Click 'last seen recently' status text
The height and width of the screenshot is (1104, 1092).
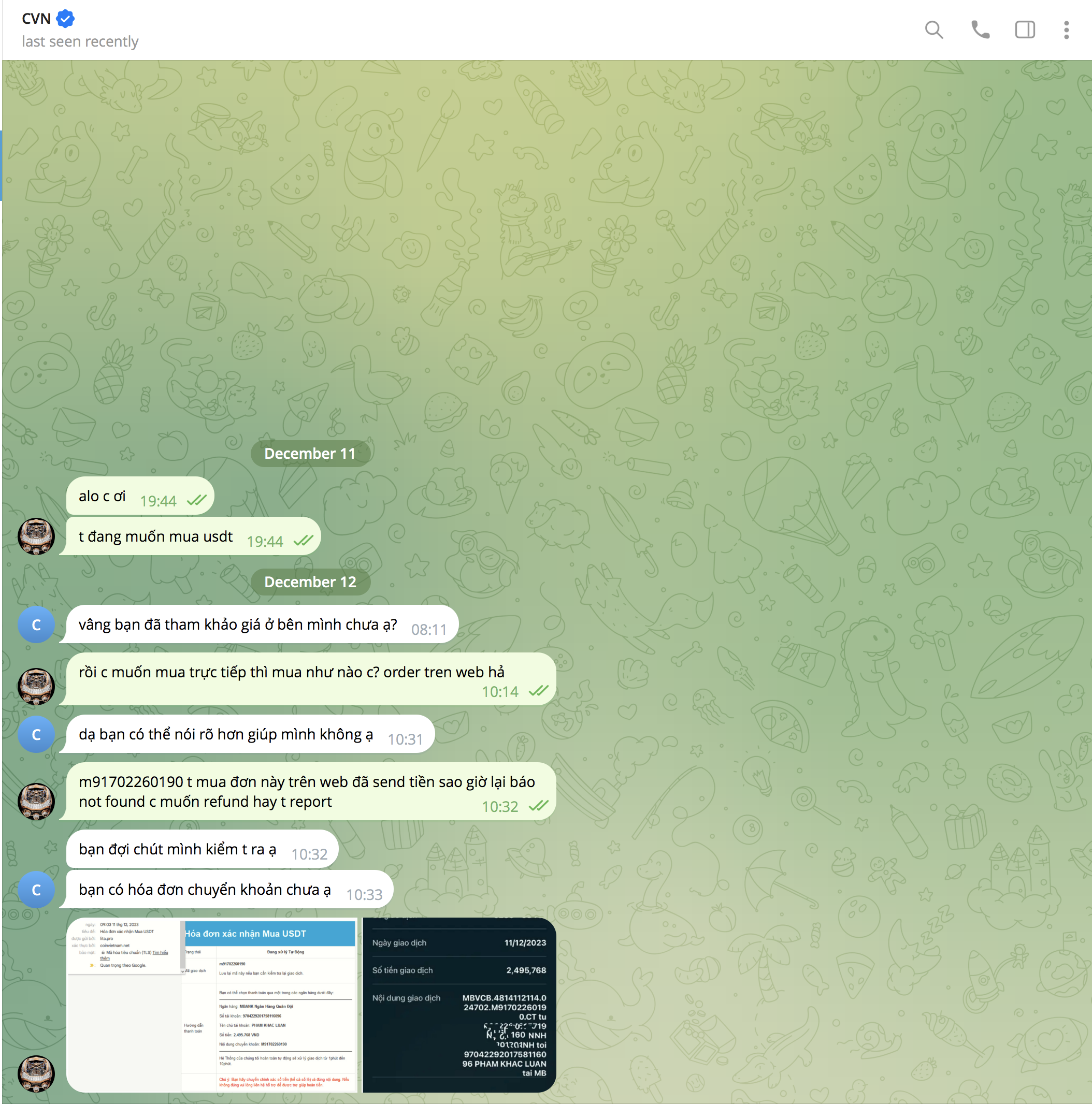pyautogui.click(x=80, y=42)
